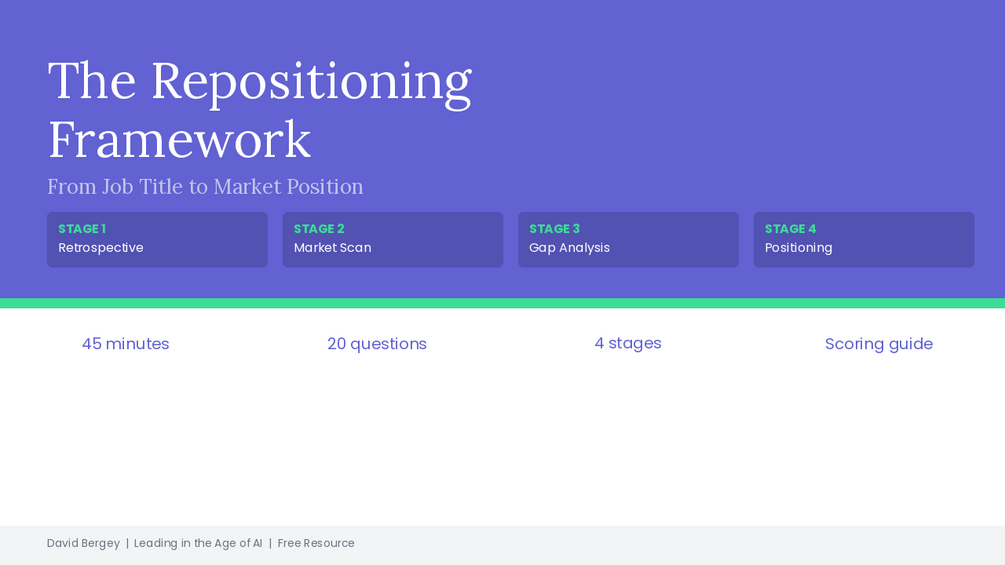Select the '45 minutes' label

(126, 344)
